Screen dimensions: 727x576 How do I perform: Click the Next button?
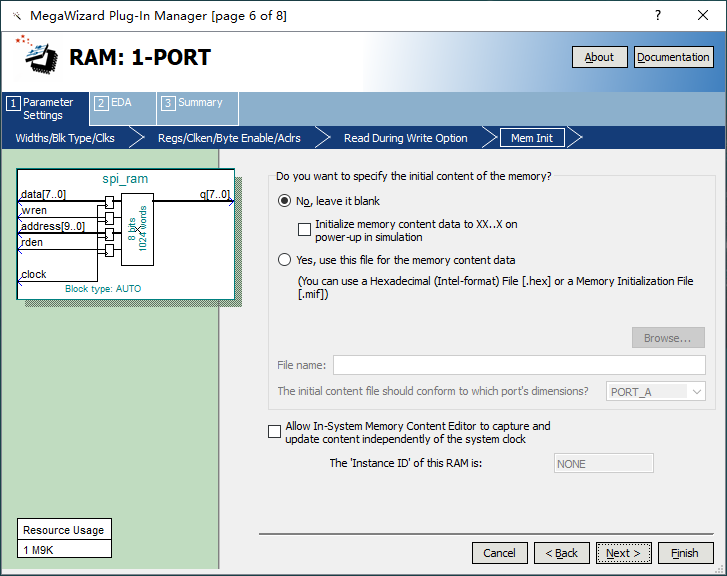(623, 553)
